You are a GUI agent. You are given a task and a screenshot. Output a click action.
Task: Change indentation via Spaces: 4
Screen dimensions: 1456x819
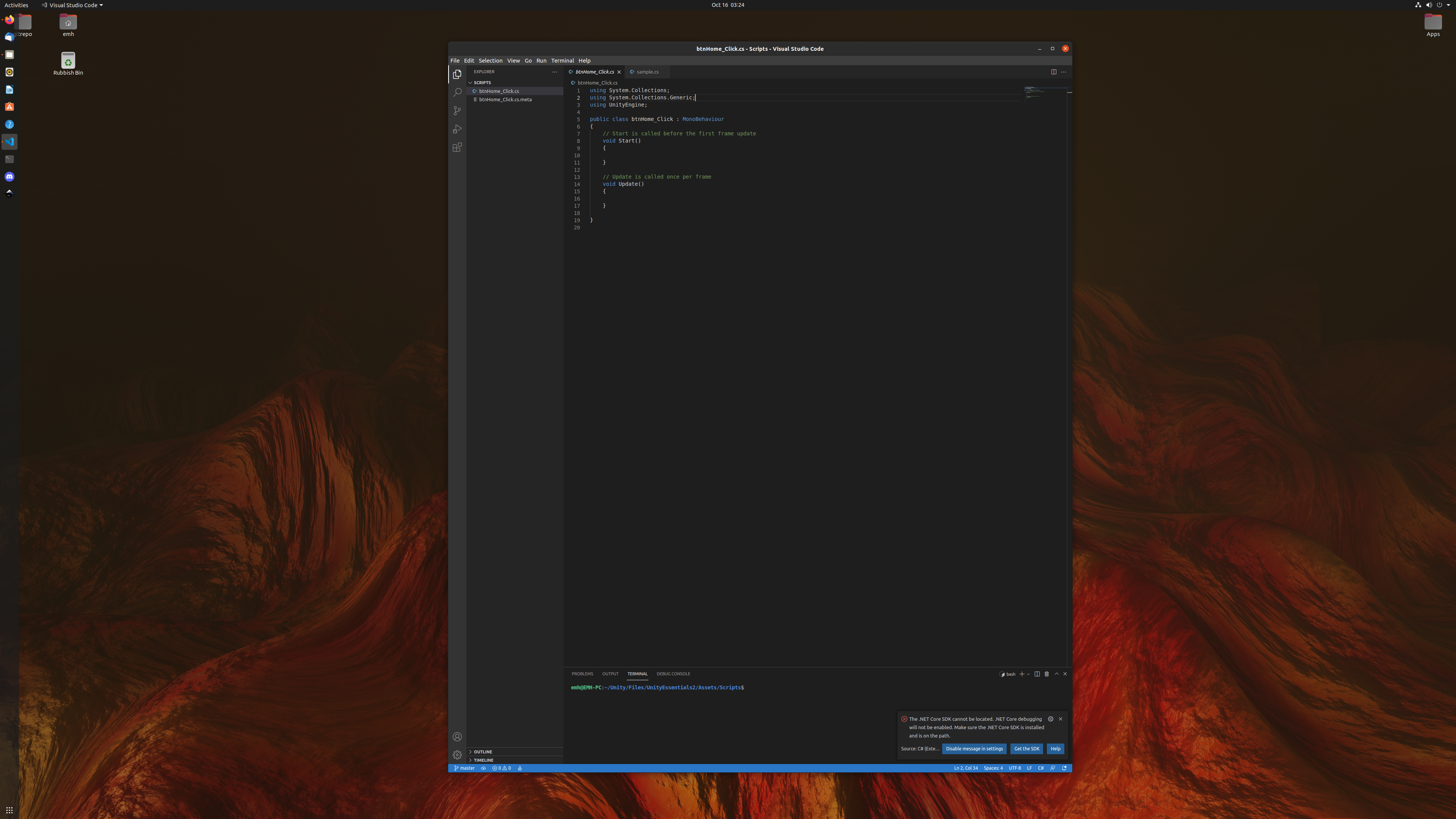tap(993, 768)
